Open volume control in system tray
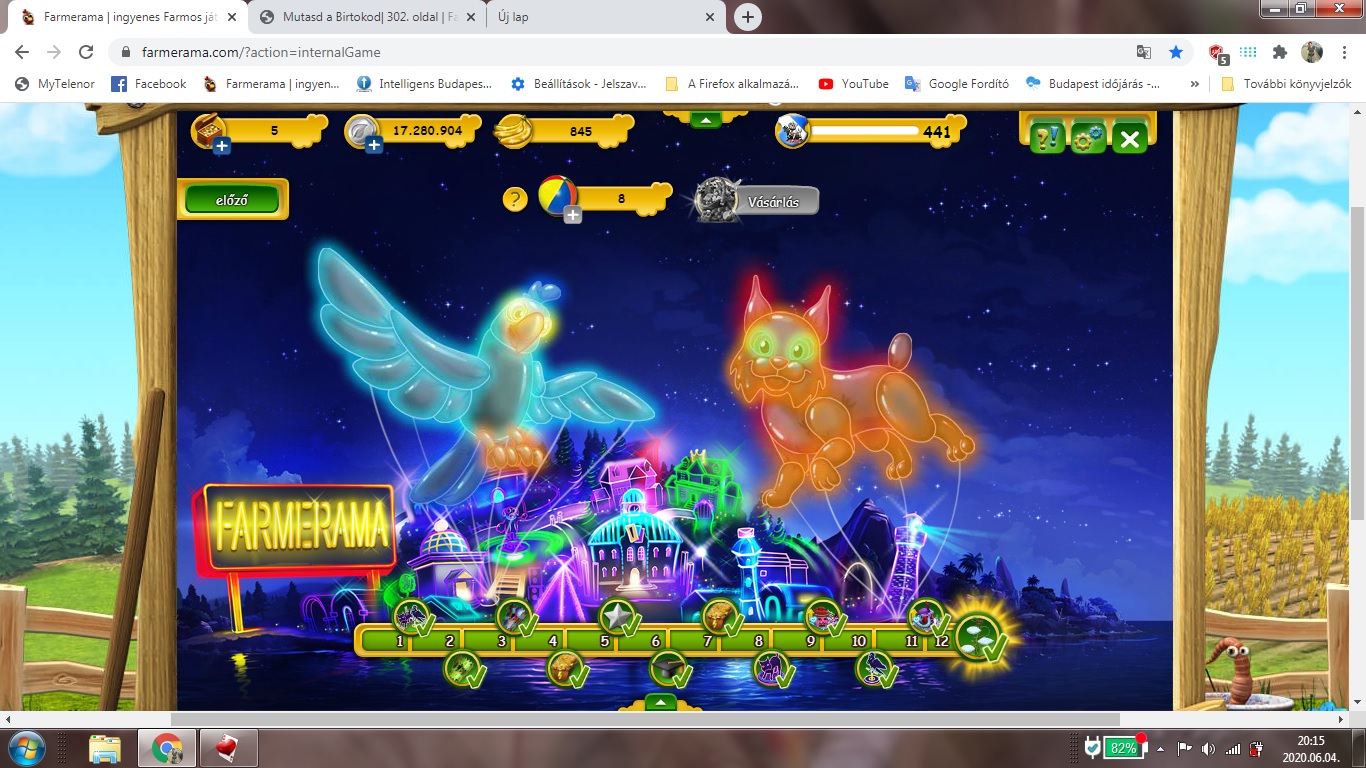 [1208, 748]
